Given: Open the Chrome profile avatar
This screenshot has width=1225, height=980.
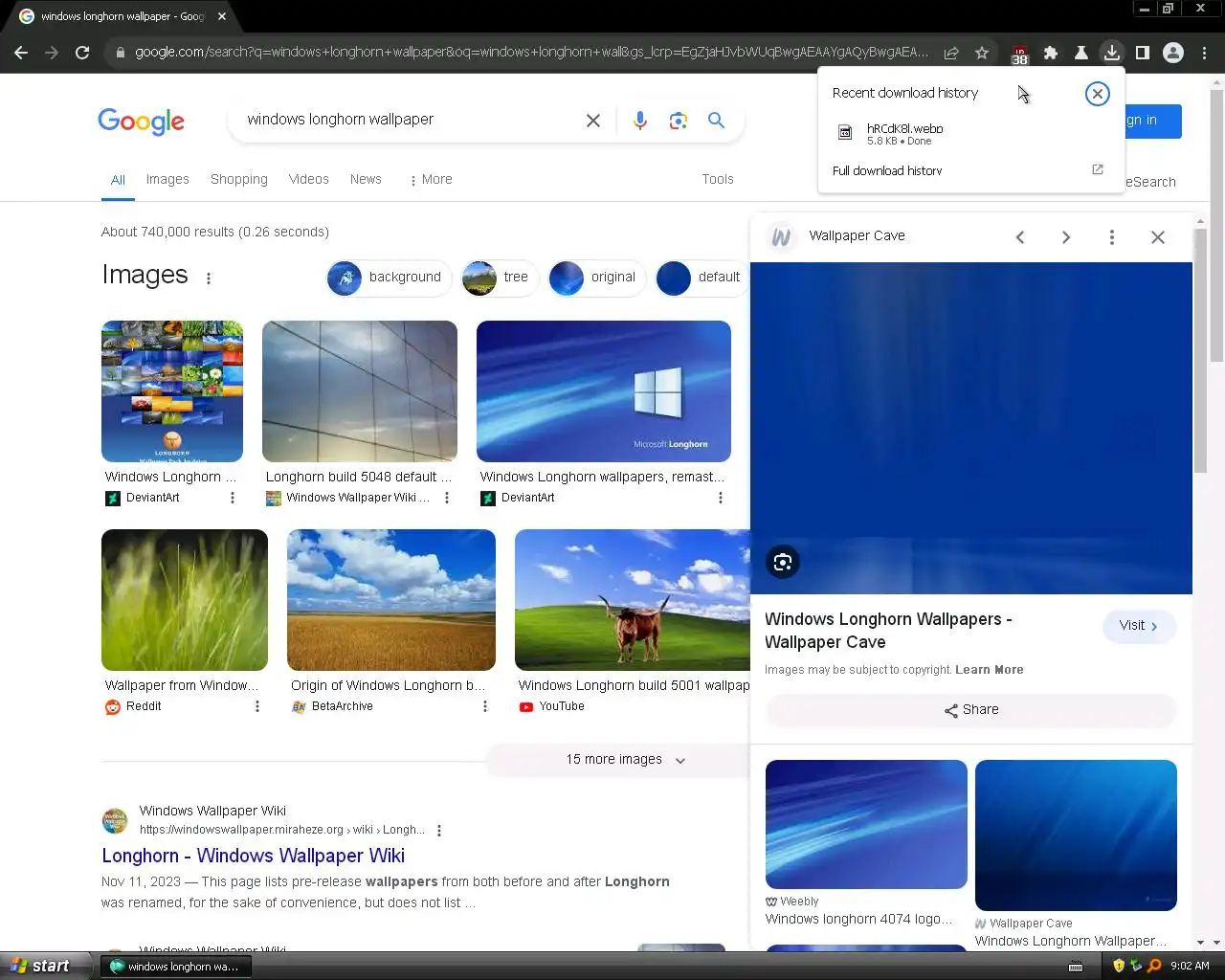Looking at the screenshot, I should pos(1173,53).
